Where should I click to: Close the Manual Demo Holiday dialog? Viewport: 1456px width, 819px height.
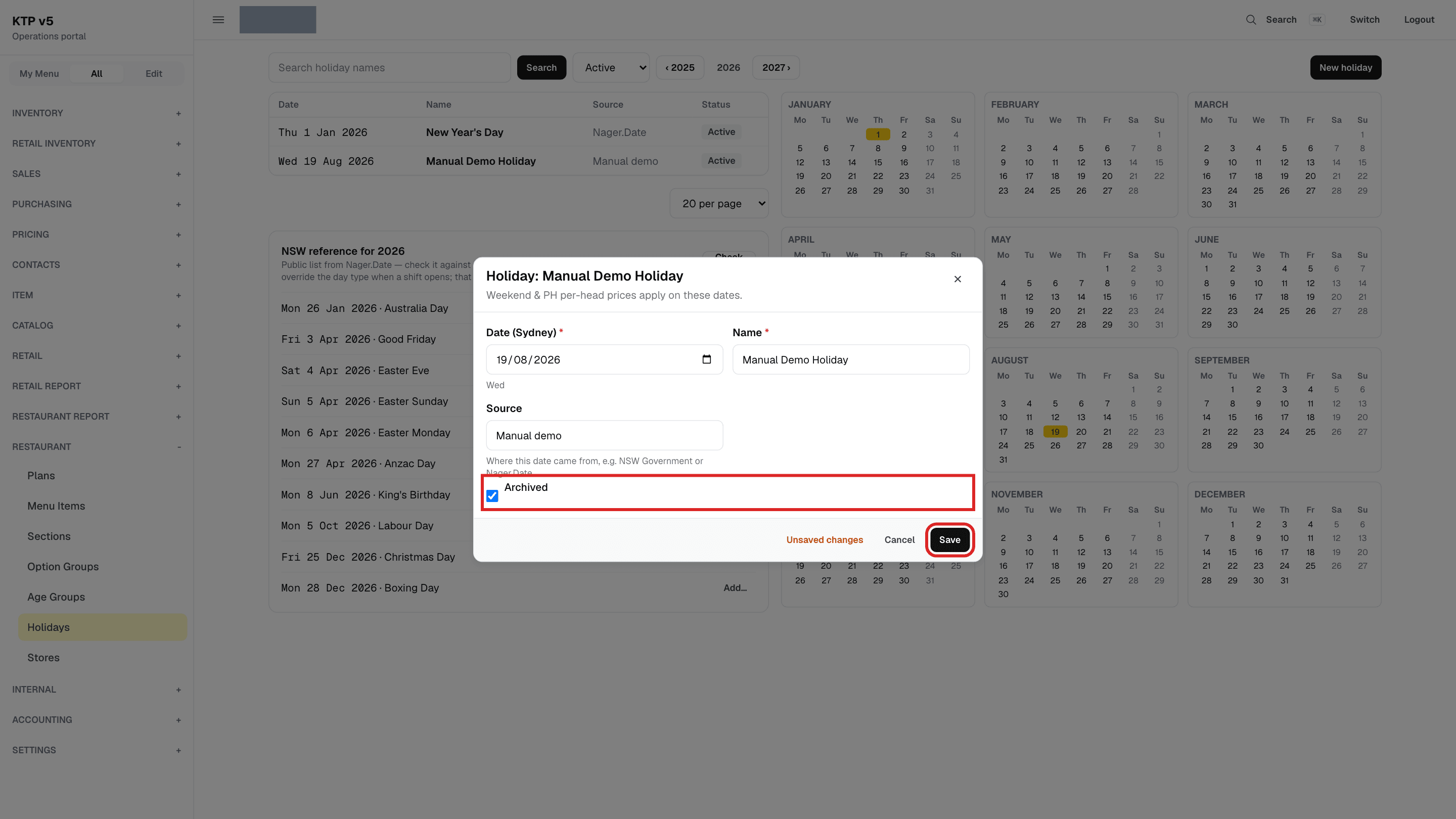(x=958, y=279)
